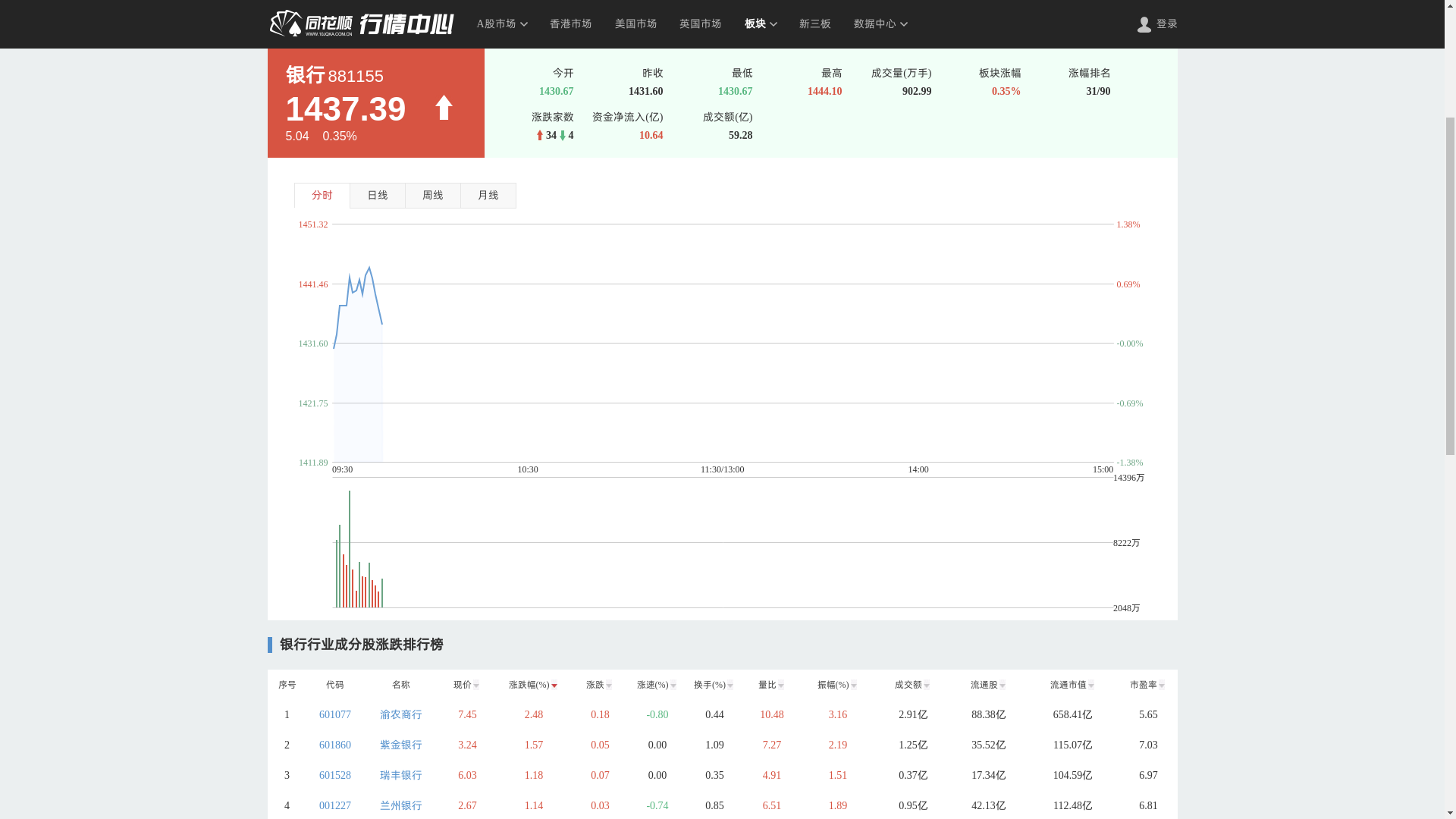Image resolution: width=1456 pixels, height=819 pixels.
Task: Toggle sorting on the 成交额 column
Action: pyautogui.click(x=927, y=684)
